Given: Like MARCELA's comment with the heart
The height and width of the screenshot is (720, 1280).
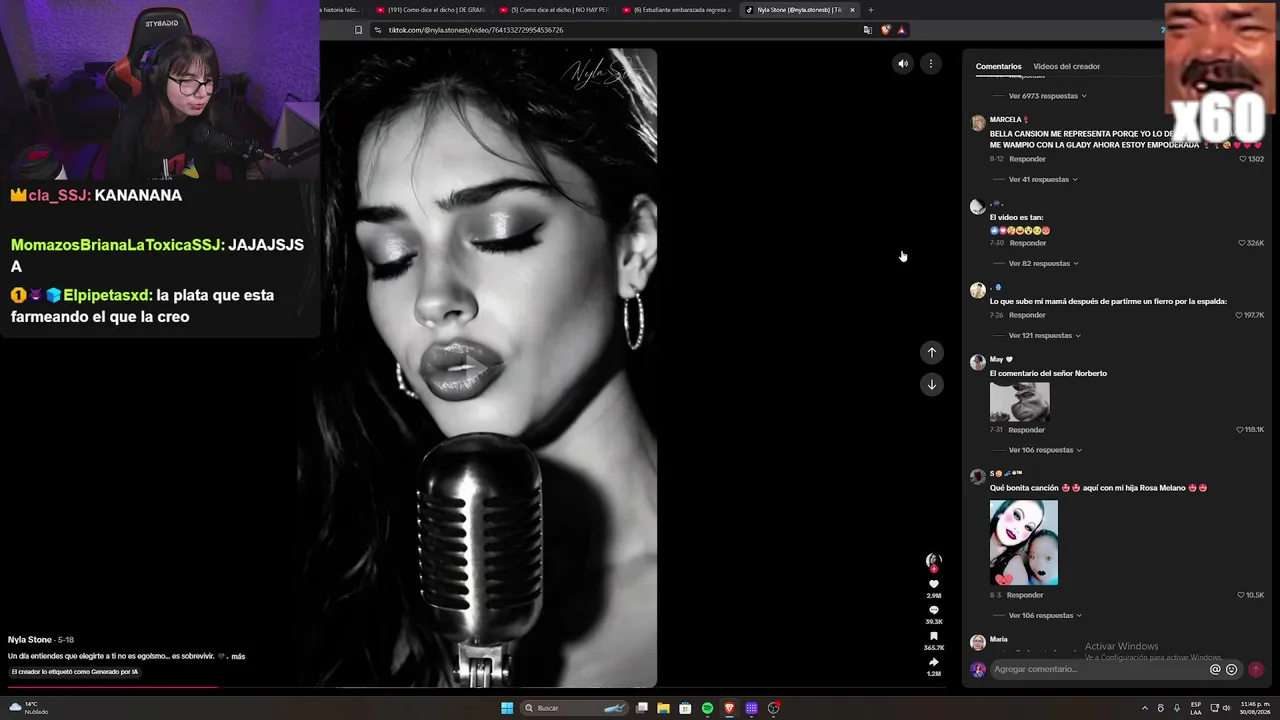Looking at the screenshot, I should 1243,159.
